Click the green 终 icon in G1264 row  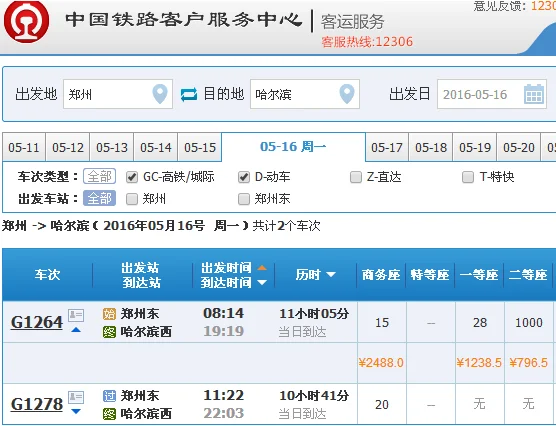point(109,332)
